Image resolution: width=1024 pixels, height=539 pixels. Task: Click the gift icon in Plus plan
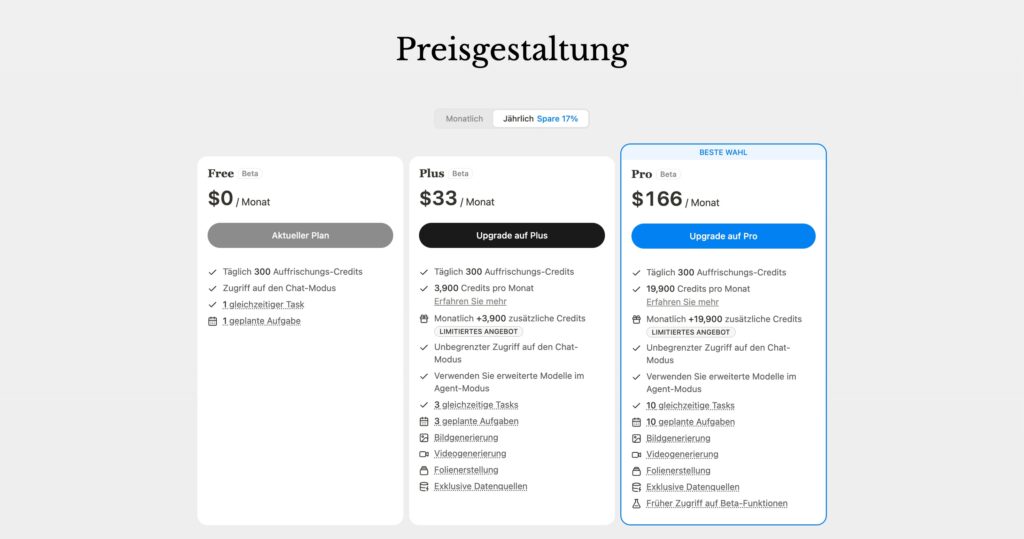click(x=424, y=319)
